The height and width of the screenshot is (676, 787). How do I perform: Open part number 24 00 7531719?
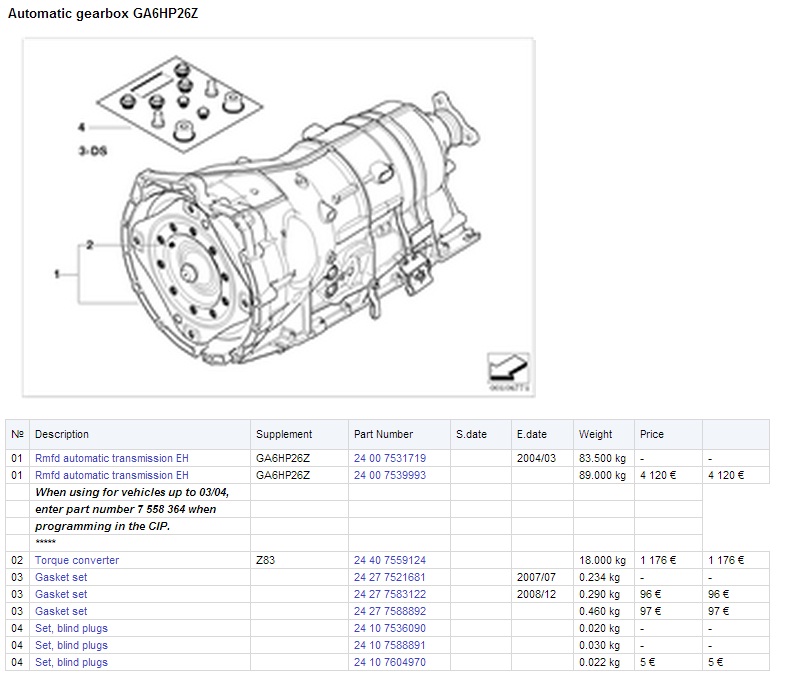pos(389,458)
